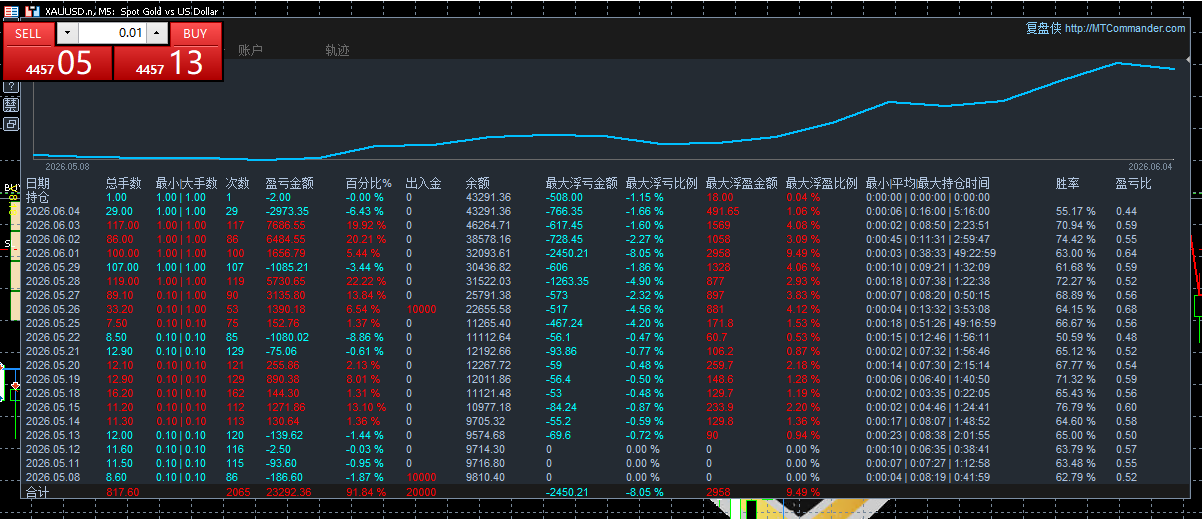Click the 次数 column header
Viewport: 1202px width, 519px height.
(238, 184)
